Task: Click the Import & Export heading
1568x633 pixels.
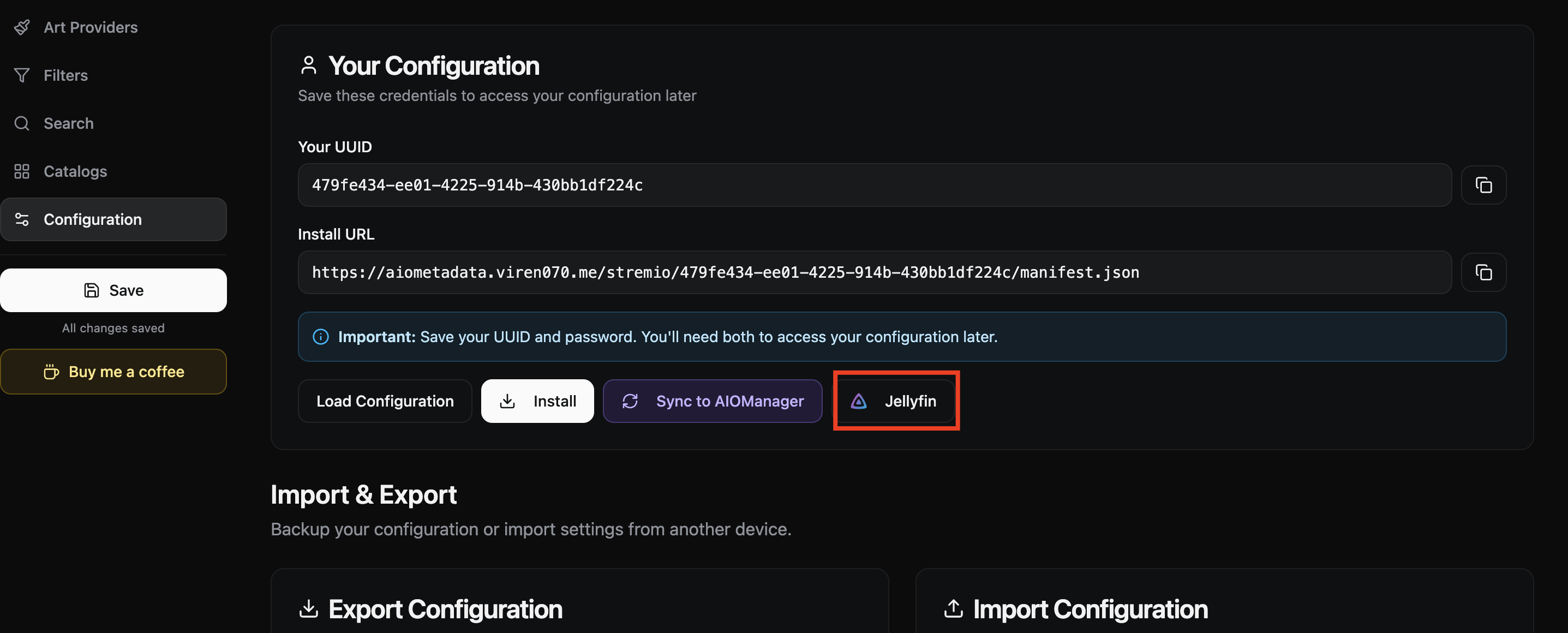Action: click(363, 495)
